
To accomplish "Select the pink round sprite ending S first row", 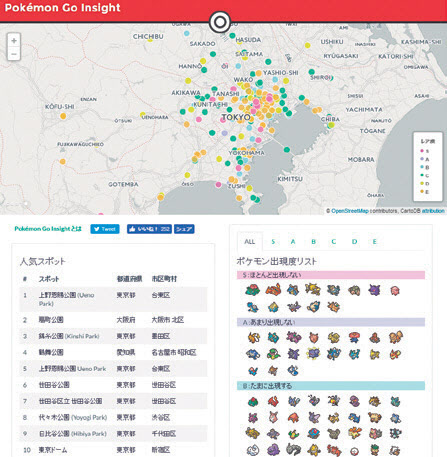I will coord(395,290).
